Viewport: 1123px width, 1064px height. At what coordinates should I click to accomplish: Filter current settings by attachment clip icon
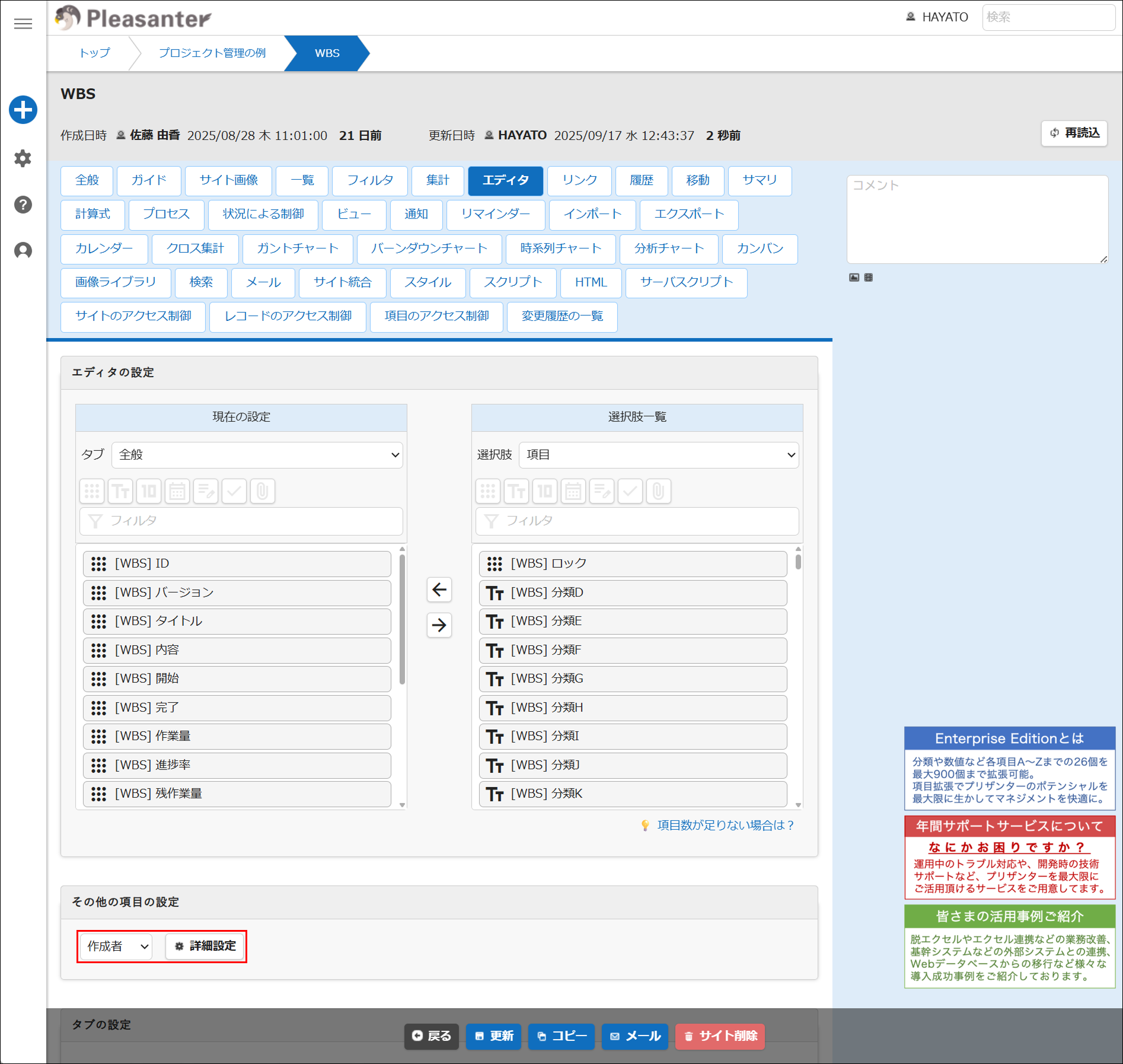pos(263,491)
